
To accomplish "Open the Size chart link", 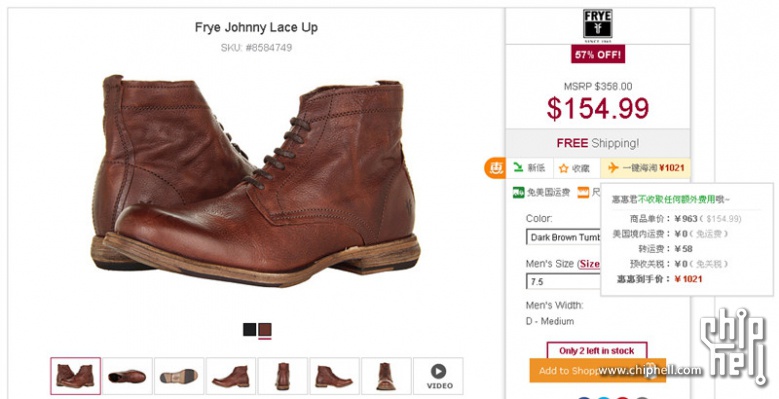I will pyautogui.click(x=590, y=264).
